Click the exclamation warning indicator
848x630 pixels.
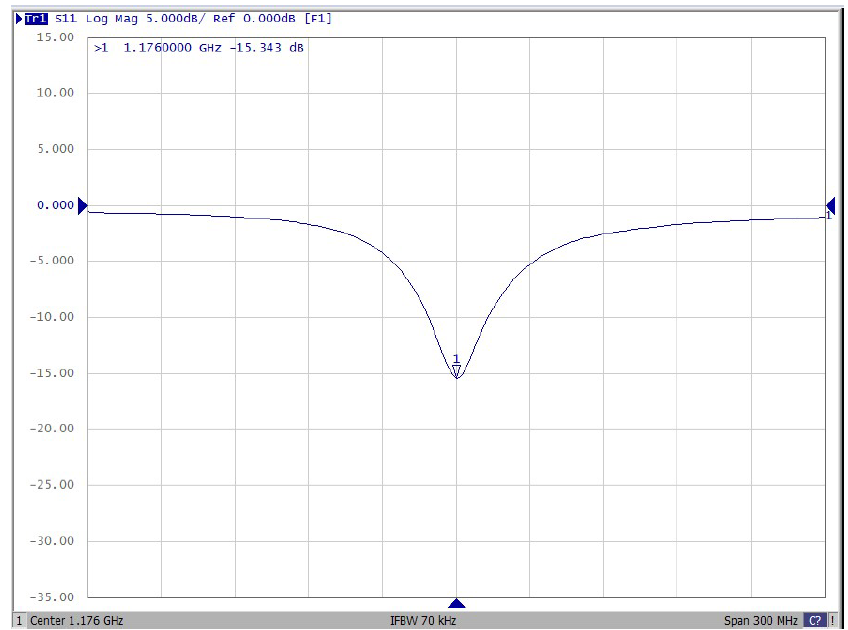pos(834,621)
